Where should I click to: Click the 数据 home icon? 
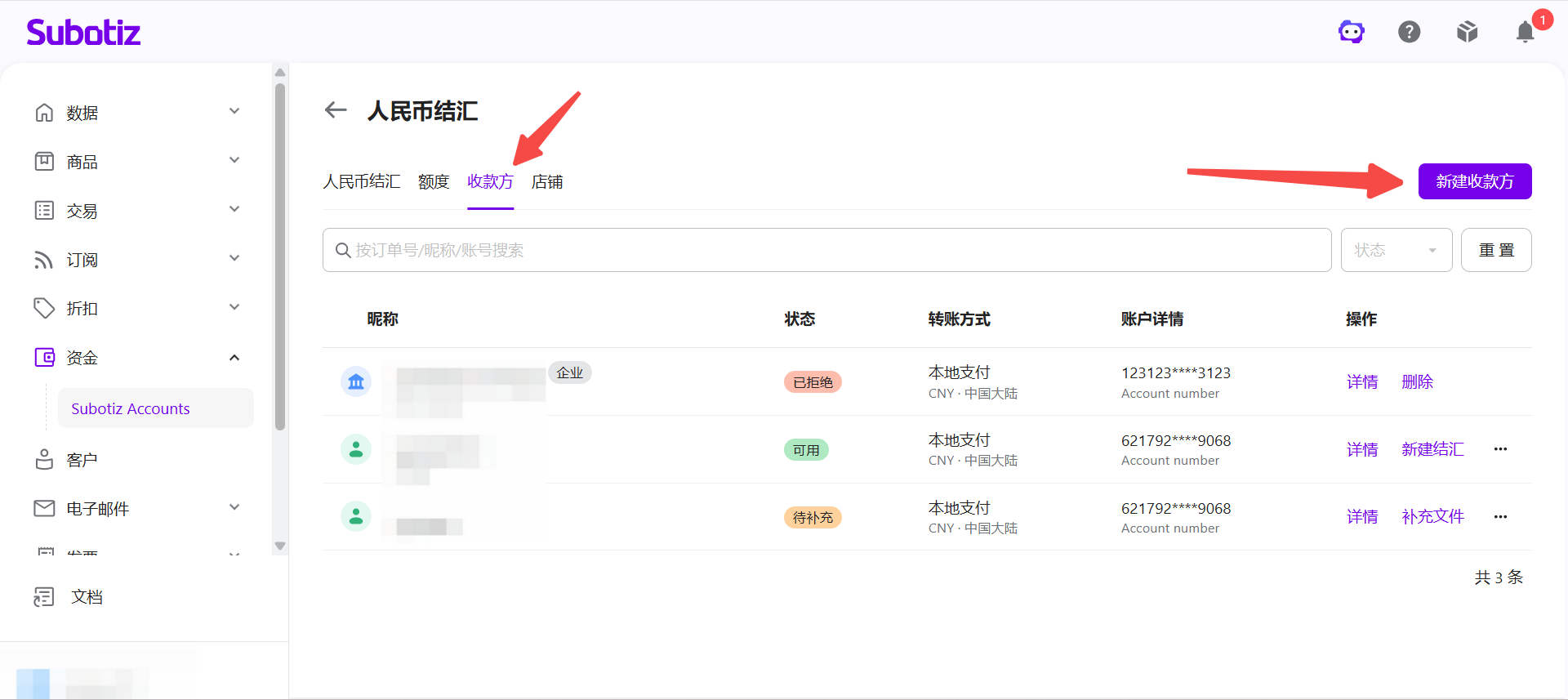pos(44,112)
